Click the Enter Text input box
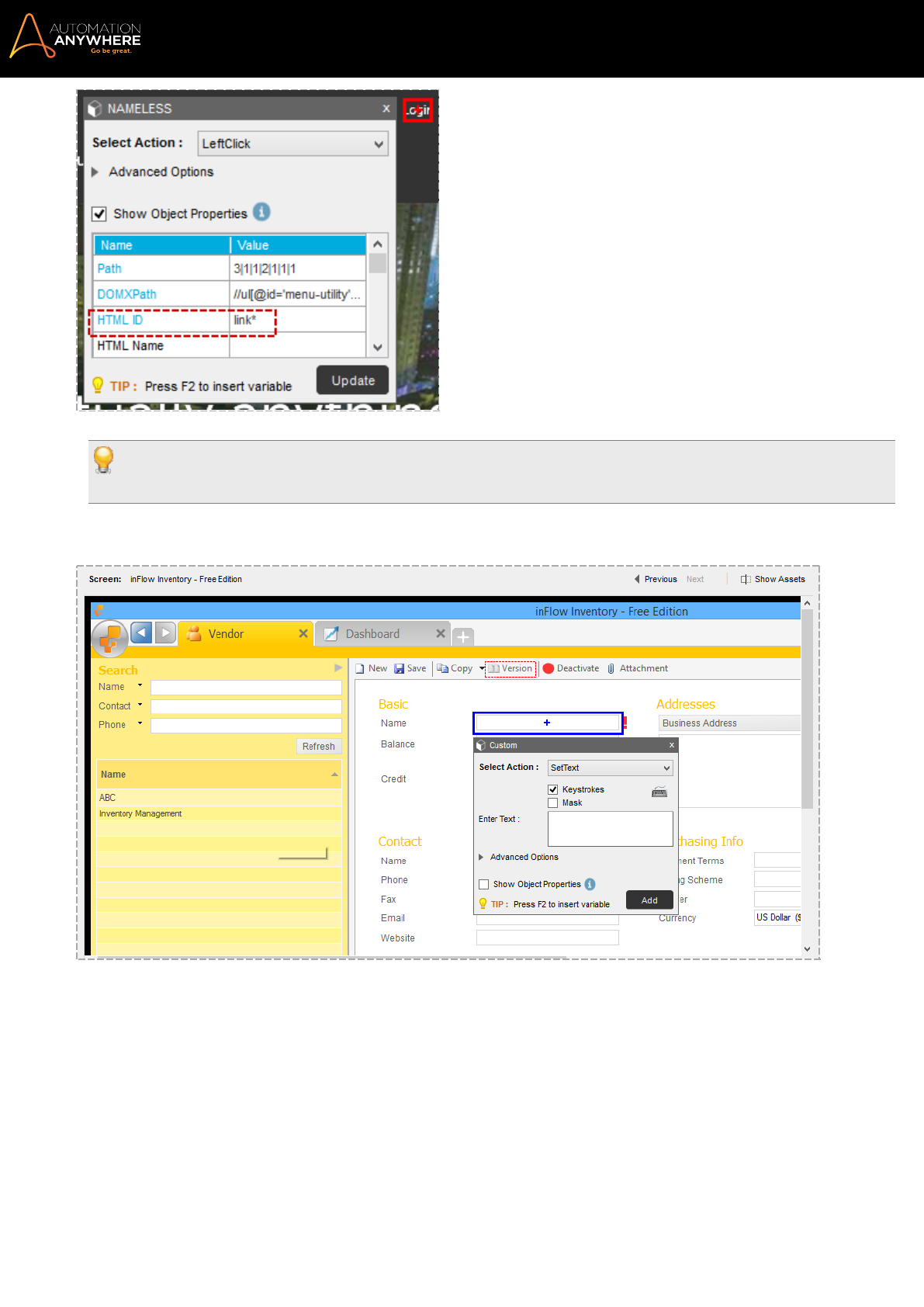 coord(611,829)
